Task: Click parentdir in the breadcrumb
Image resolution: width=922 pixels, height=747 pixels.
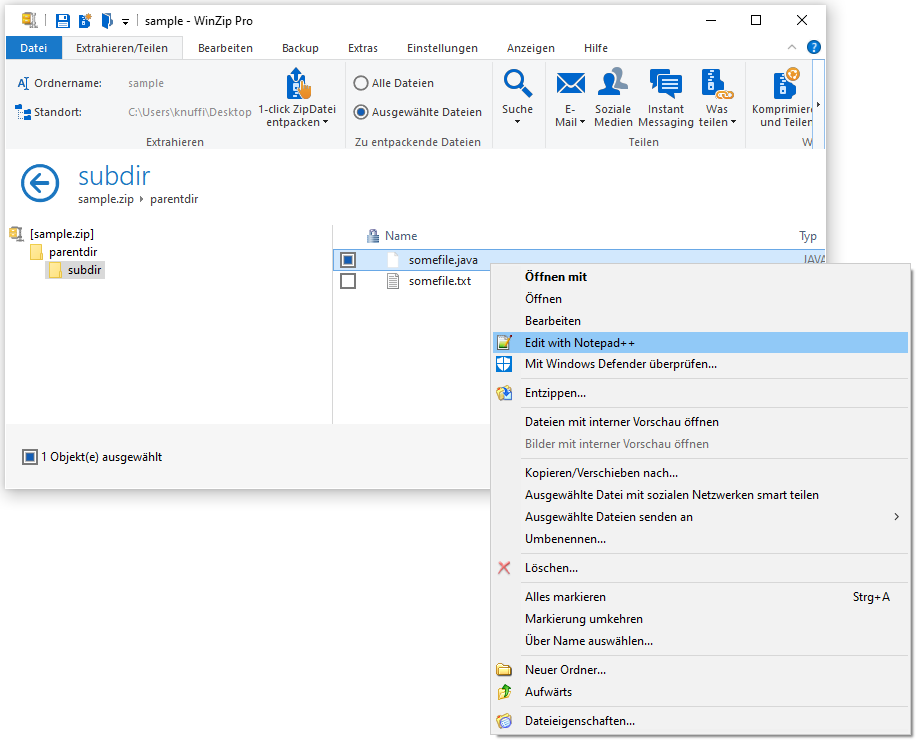Action: tap(174, 199)
